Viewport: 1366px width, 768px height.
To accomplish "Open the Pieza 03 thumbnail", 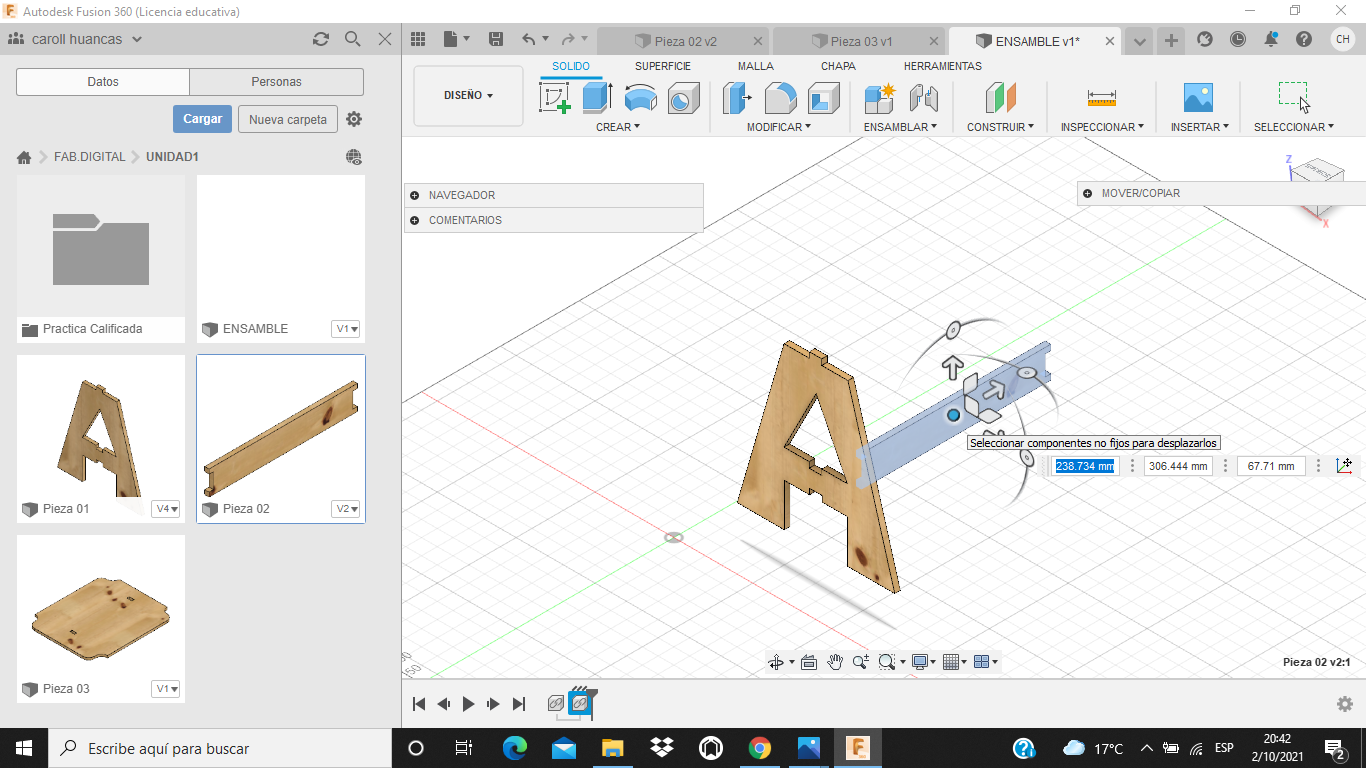I will pyautogui.click(x=101, y=607).
